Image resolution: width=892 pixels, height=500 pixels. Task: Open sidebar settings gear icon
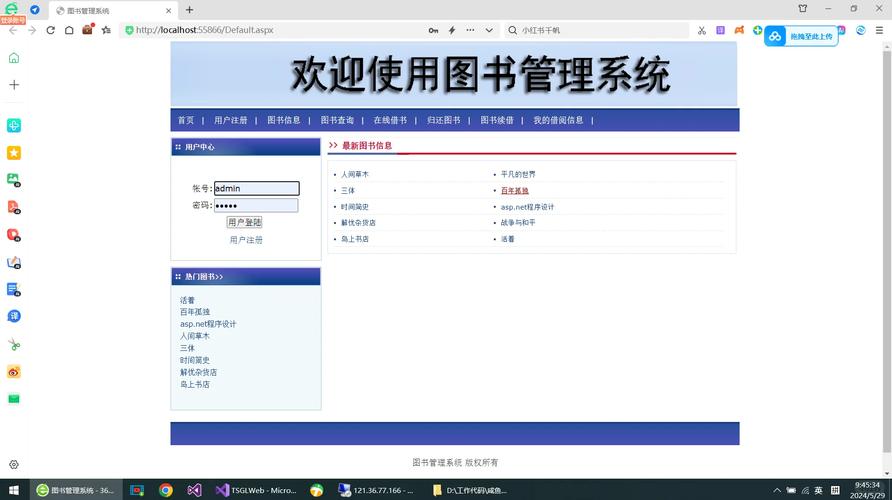click(x=14, y=465)
